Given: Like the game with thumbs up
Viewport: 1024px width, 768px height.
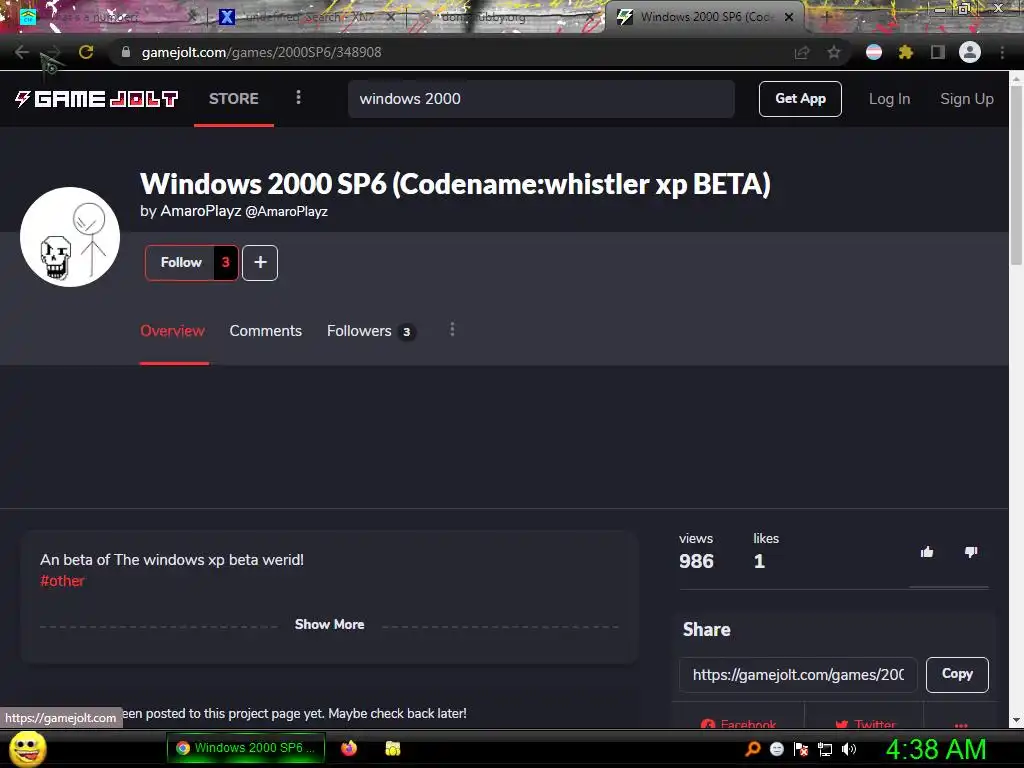Looking at the screenshot, I should (x=927, y=552).
